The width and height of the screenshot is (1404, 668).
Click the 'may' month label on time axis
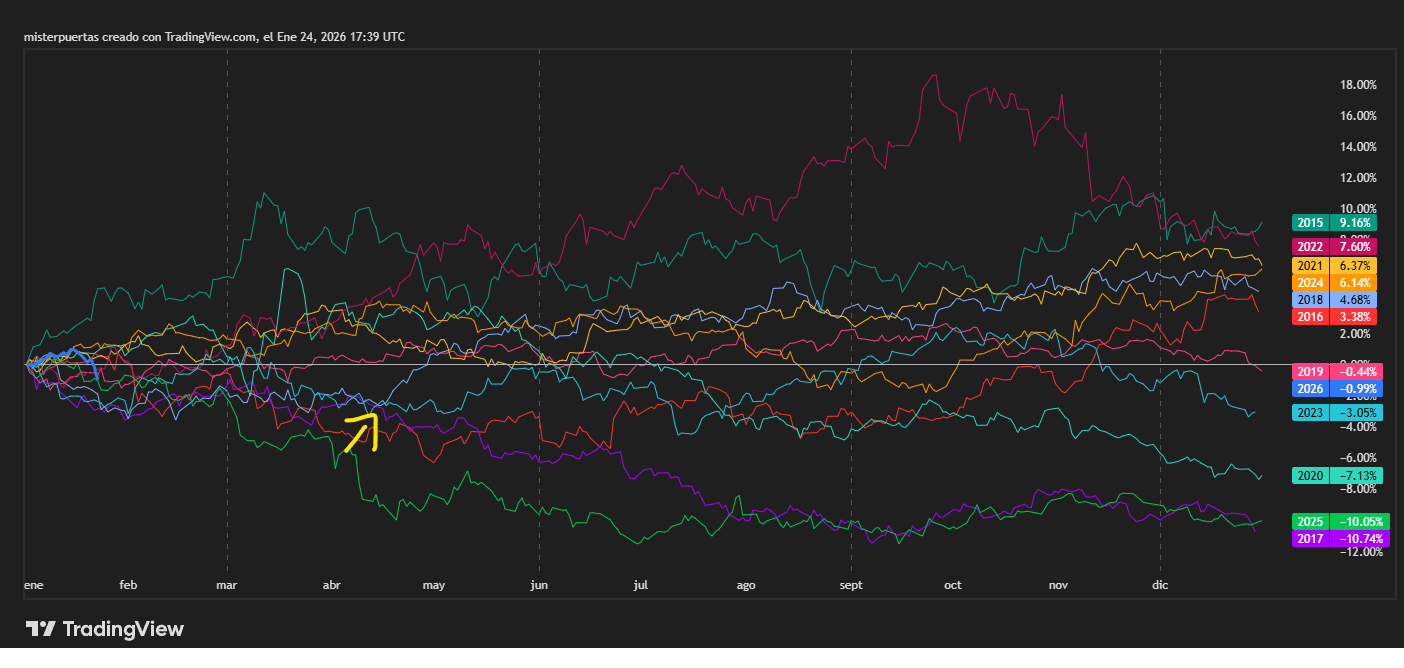coord(433,585)
